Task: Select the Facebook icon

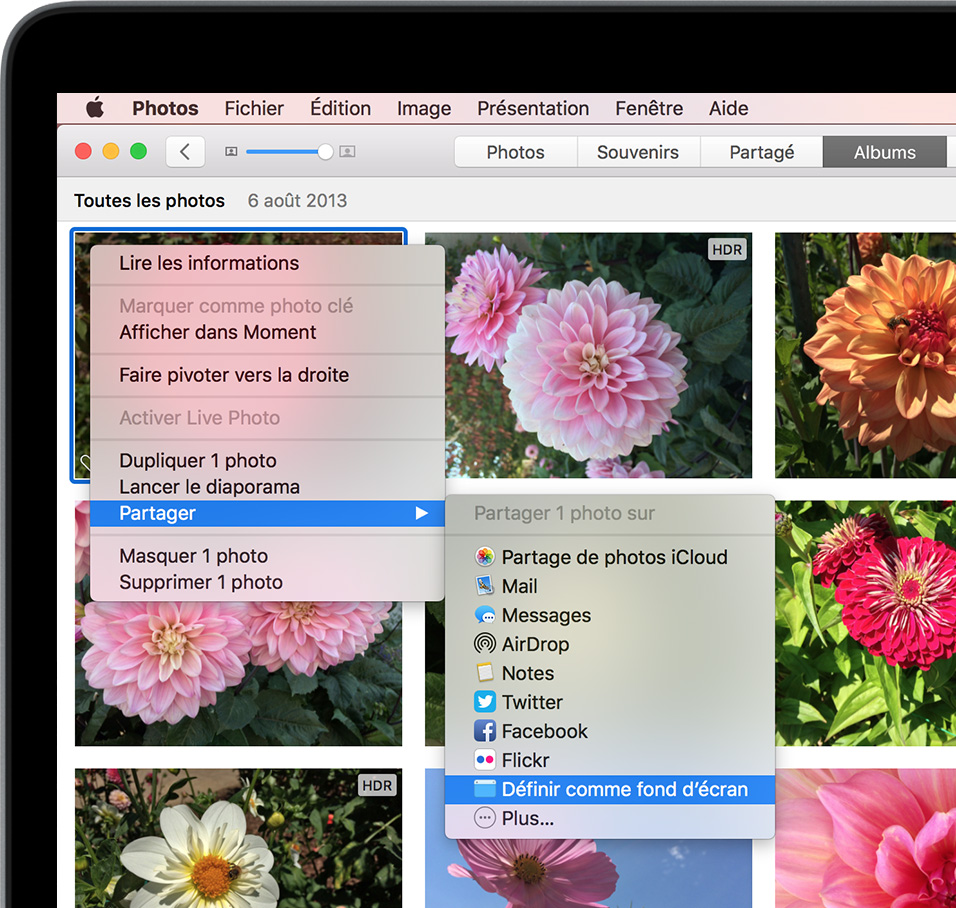Action: (x=485, y=731)
